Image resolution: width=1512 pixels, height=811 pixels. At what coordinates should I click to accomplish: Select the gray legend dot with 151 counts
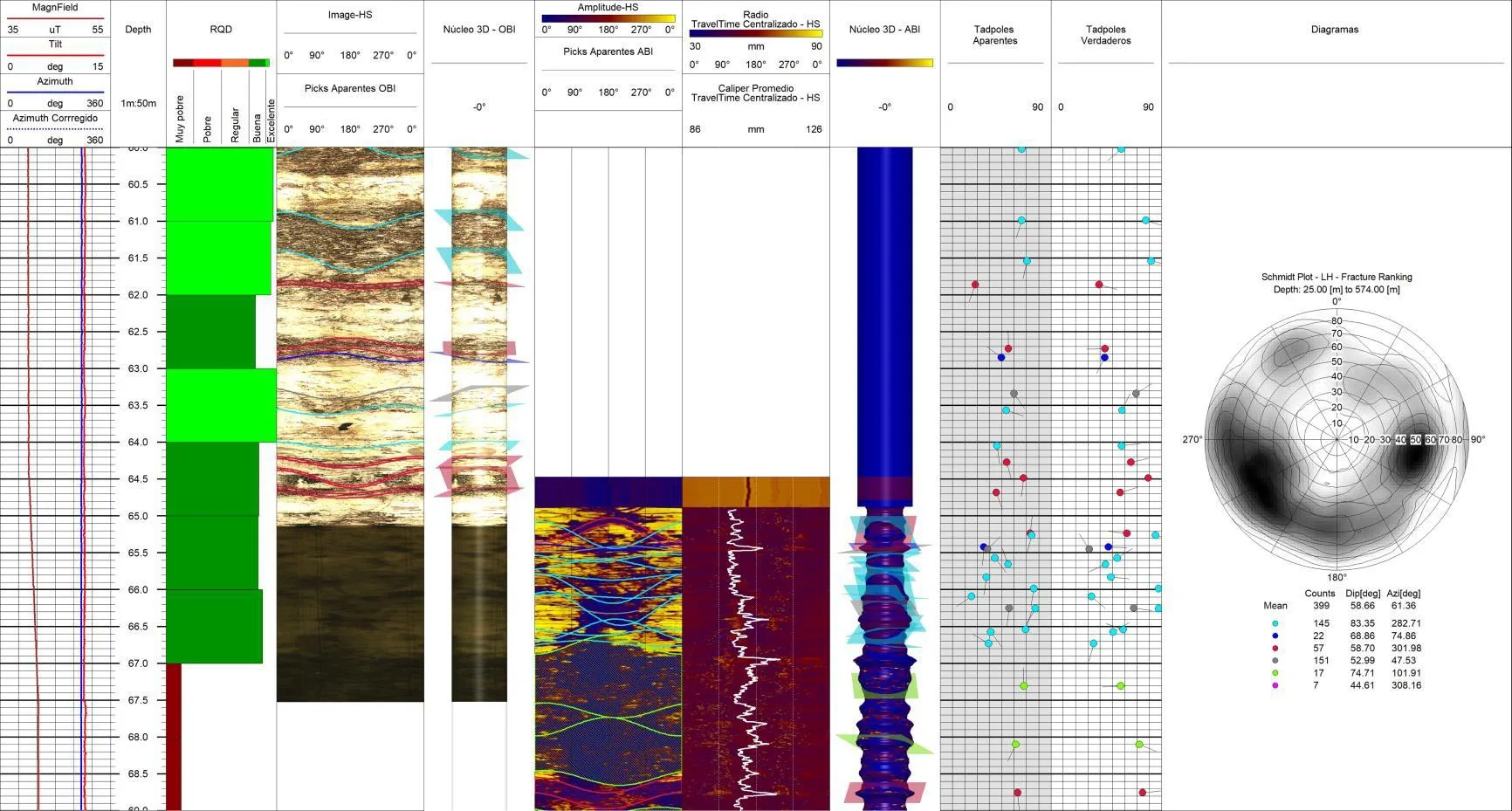pyautogui.click(x=1275, y=661)
